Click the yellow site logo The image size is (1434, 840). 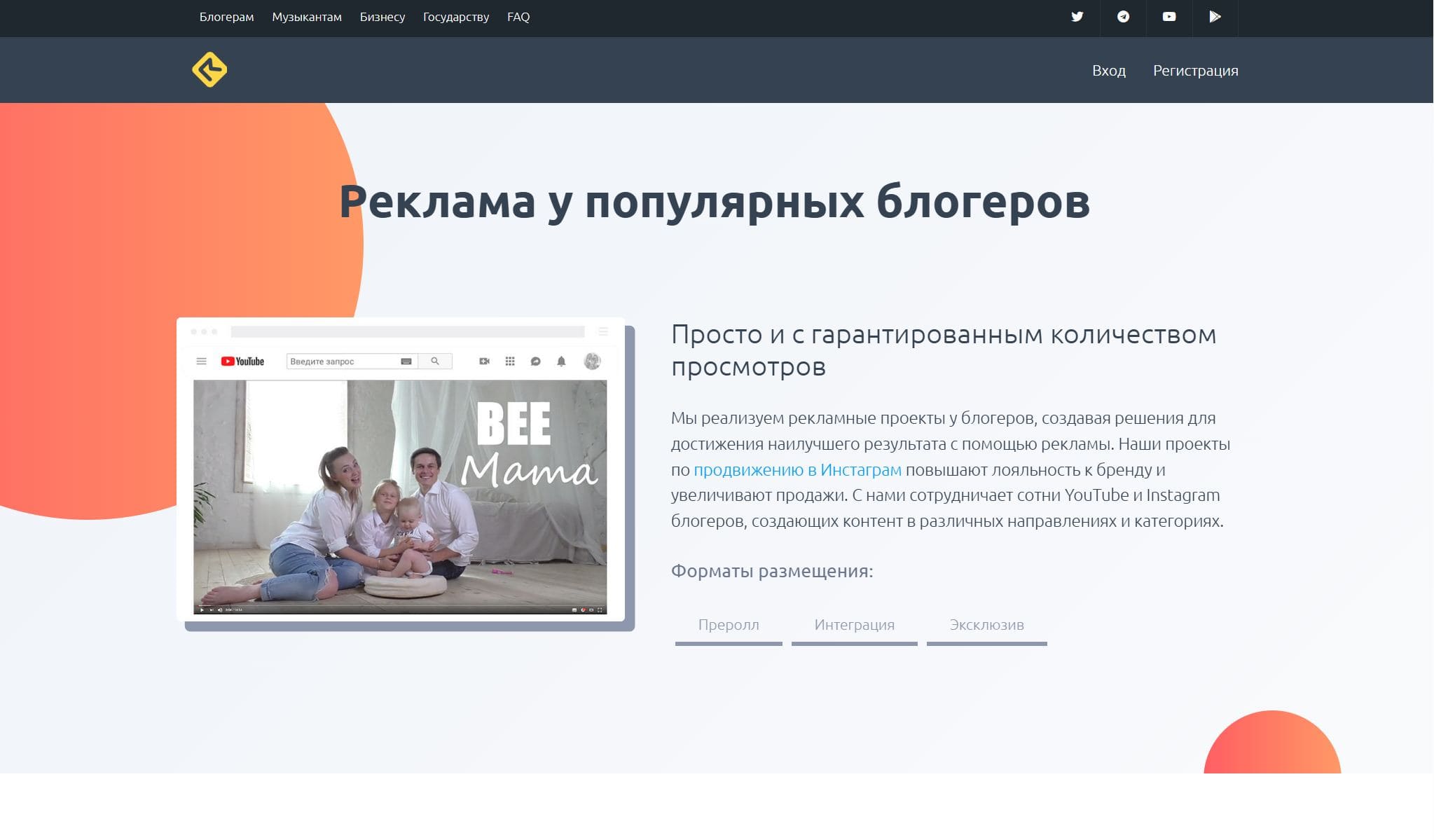coord(209,70)
